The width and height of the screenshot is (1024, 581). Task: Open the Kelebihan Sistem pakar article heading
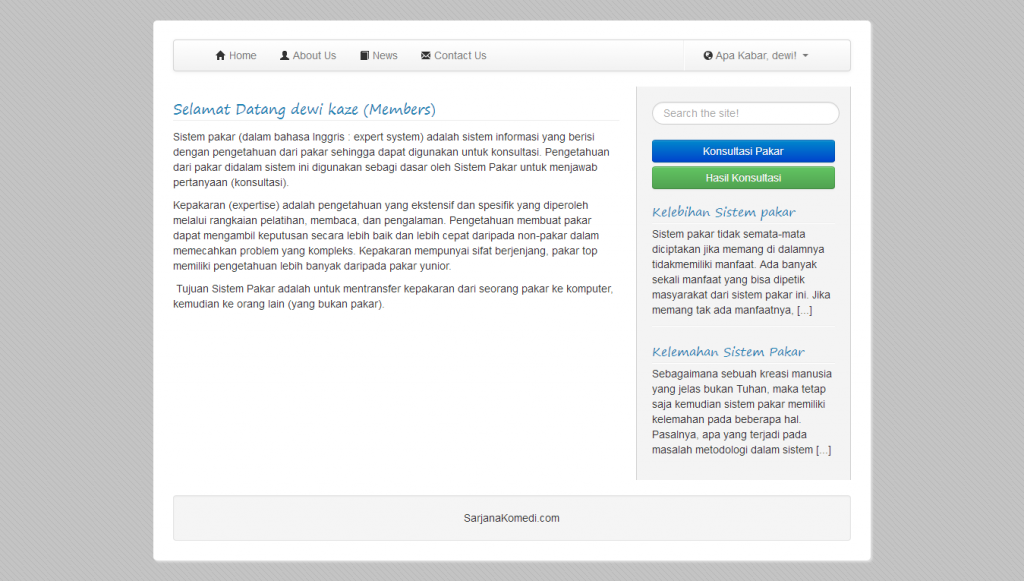tap(724, 212)
